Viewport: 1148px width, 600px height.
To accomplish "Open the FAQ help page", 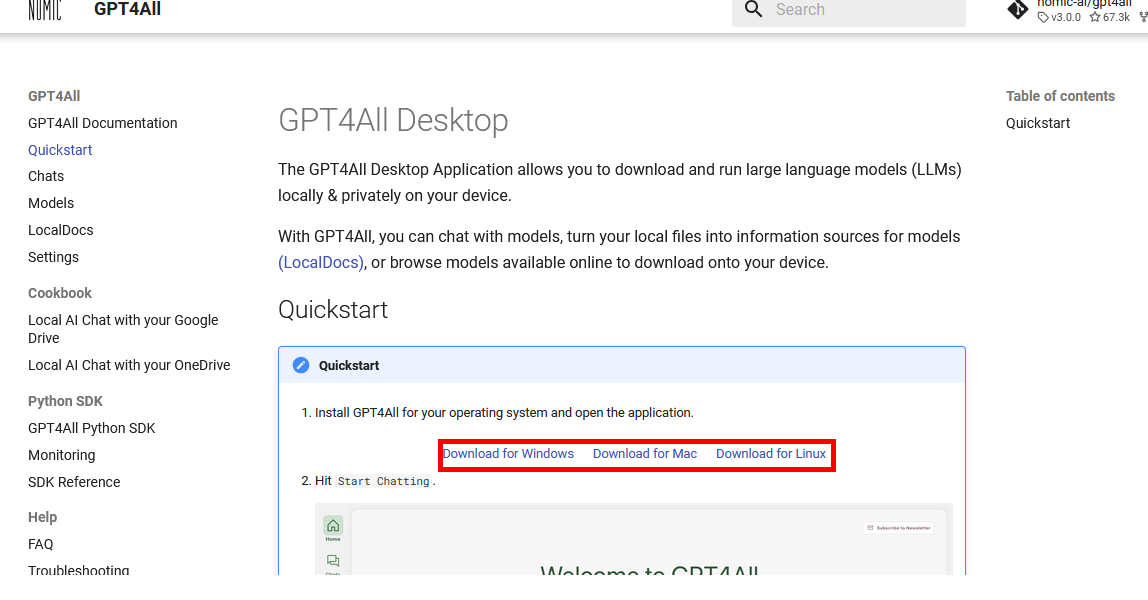I will [x=41, y=544].
